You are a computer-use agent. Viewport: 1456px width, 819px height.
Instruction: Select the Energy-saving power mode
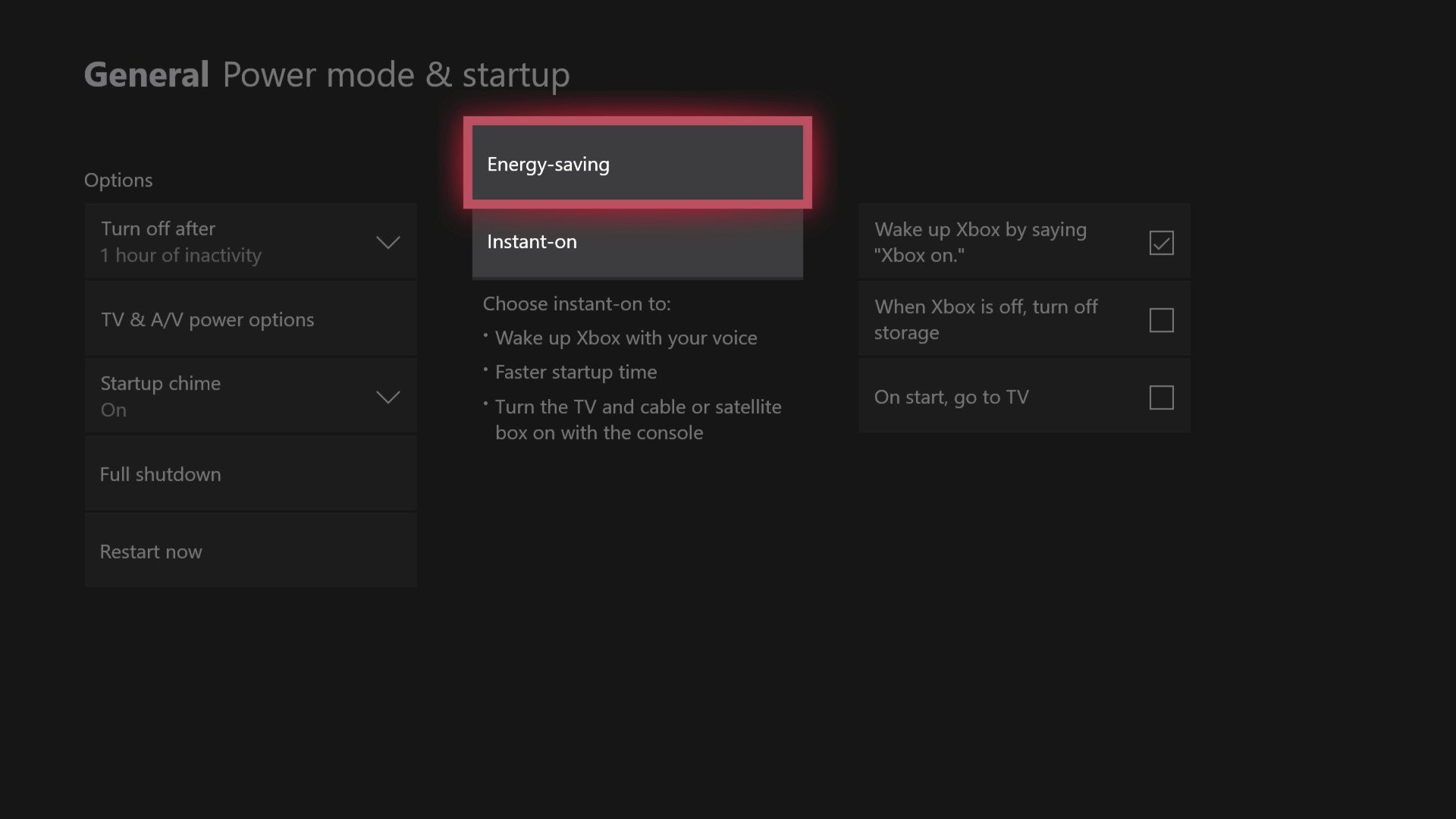click(637, 163)
